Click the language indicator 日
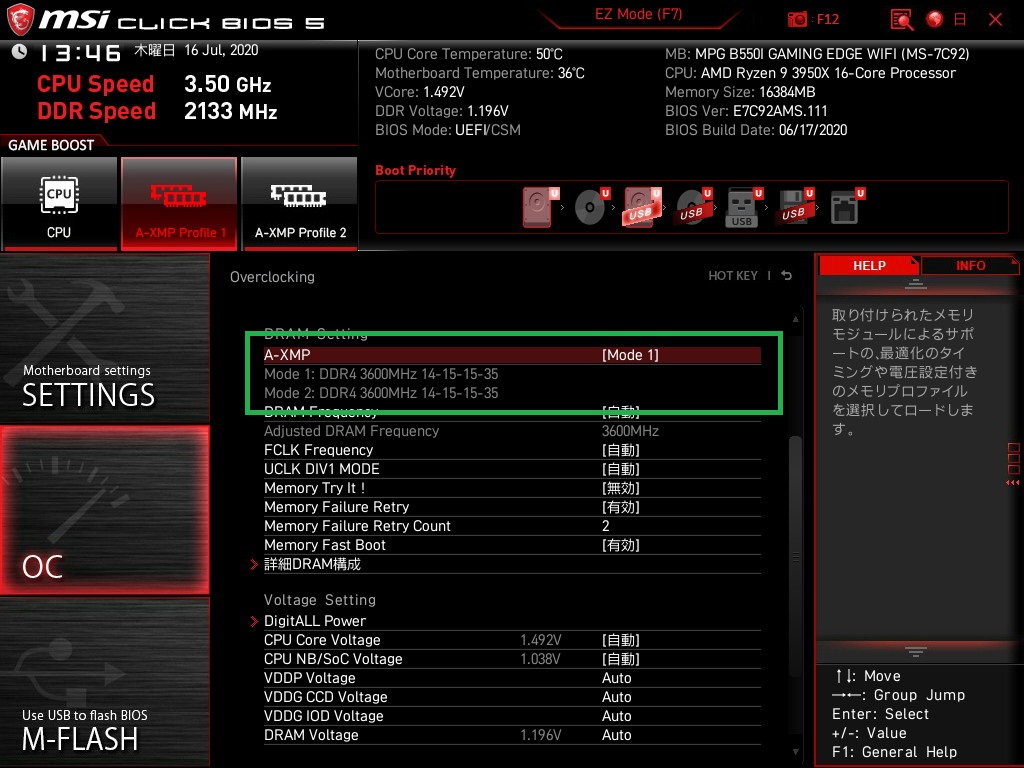Viewport: 1024px width, 768px height. pyautogui.click(x=960, y=20)
